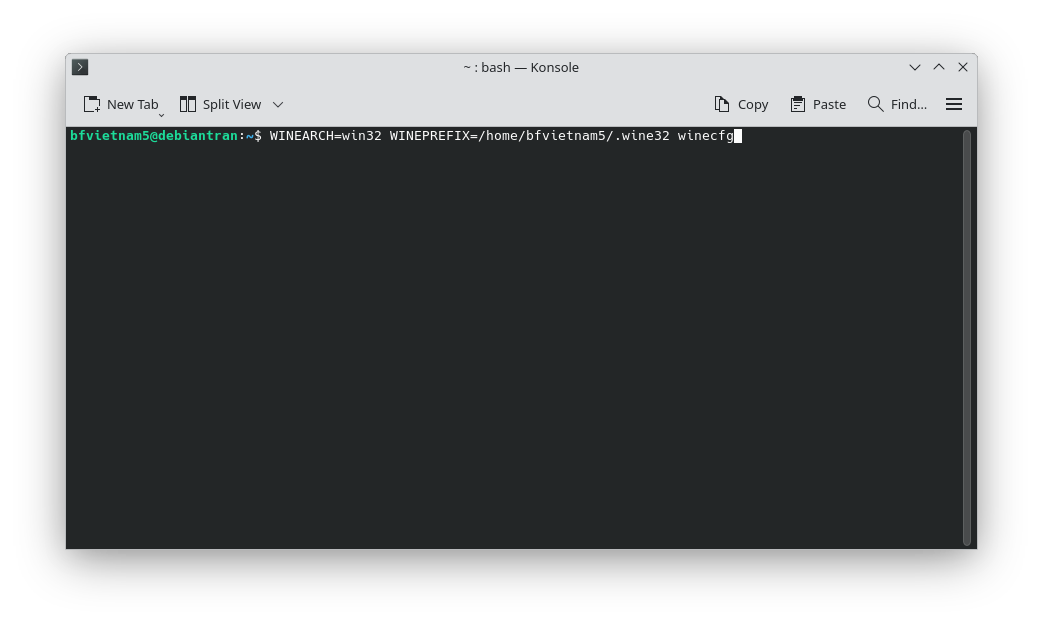Maximize the Konsole window

click(x=938, y=67)
